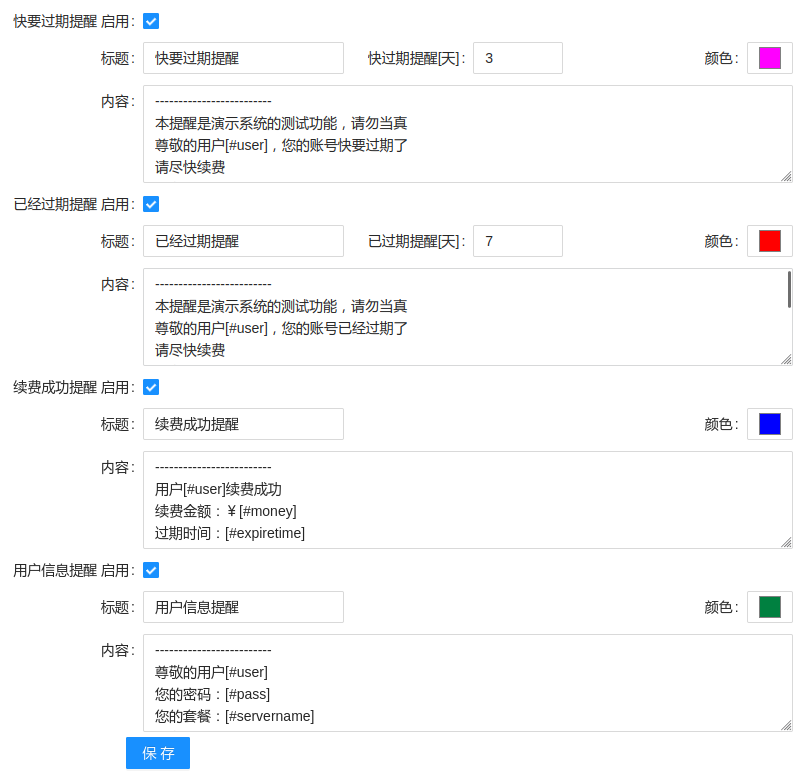The image size is (803, 776).
Task: Focus the 用户信息提醒 title input field
Action: point(243,607)
